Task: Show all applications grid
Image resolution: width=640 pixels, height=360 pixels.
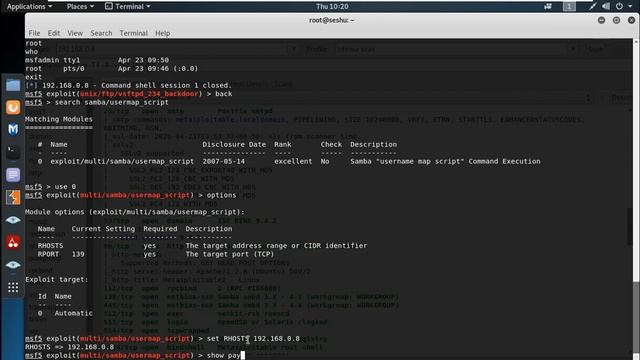Action: tap(13, 287)
